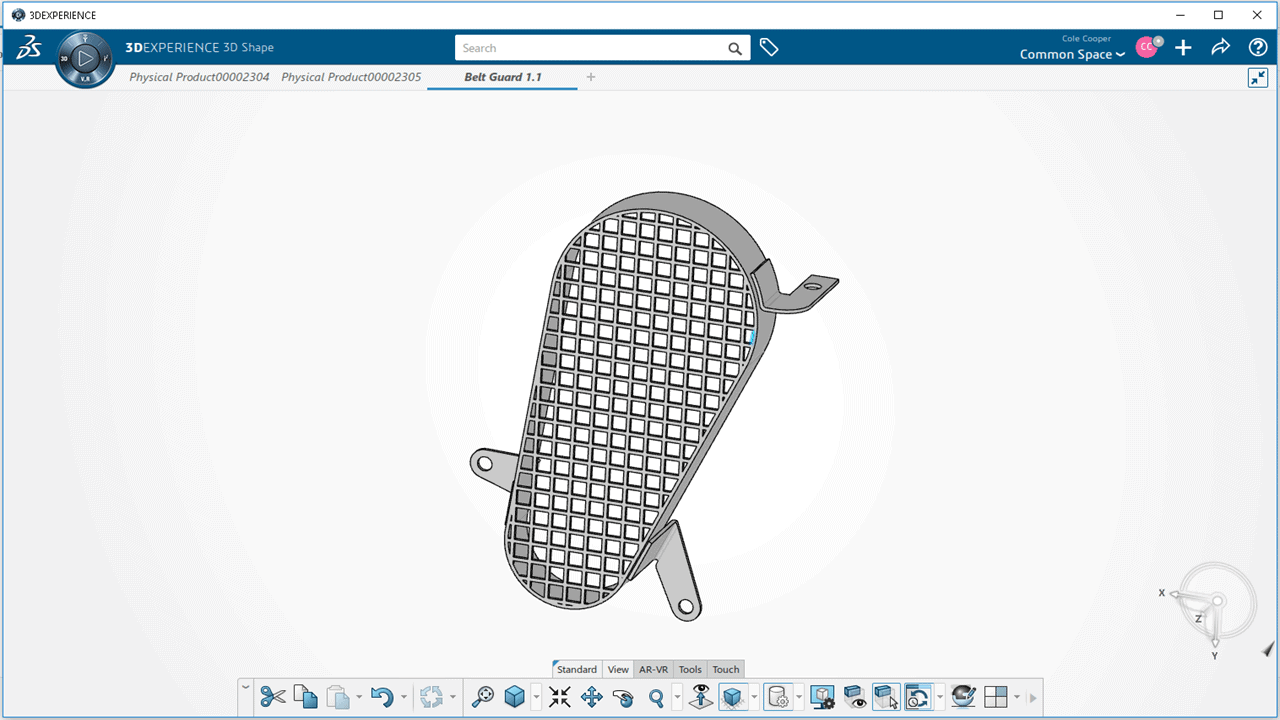The image size is (1280, 720).
Task: Click Fit All In view icon
Action: pos(560,697)
